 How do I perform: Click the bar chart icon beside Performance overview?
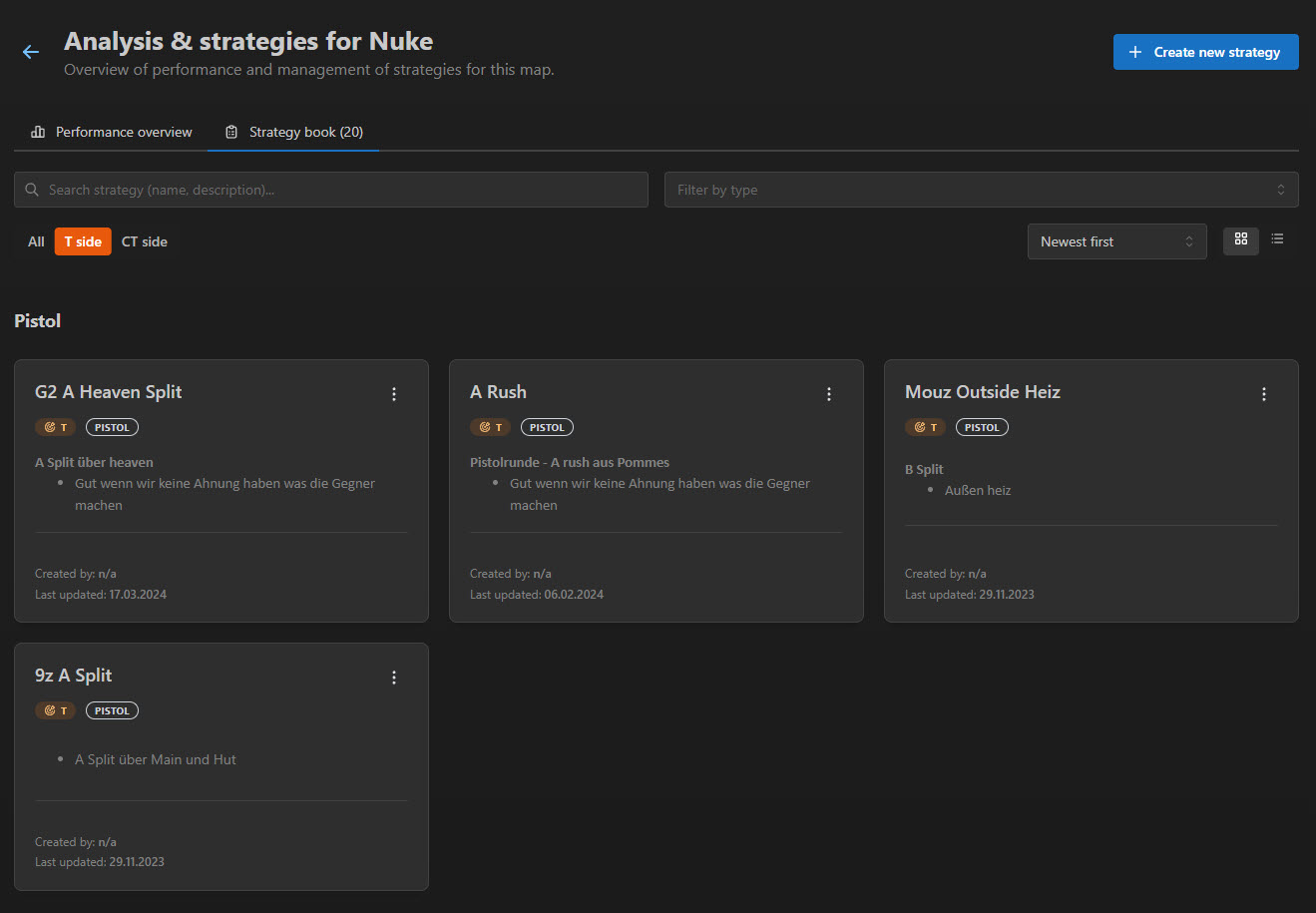coord(37,131)
